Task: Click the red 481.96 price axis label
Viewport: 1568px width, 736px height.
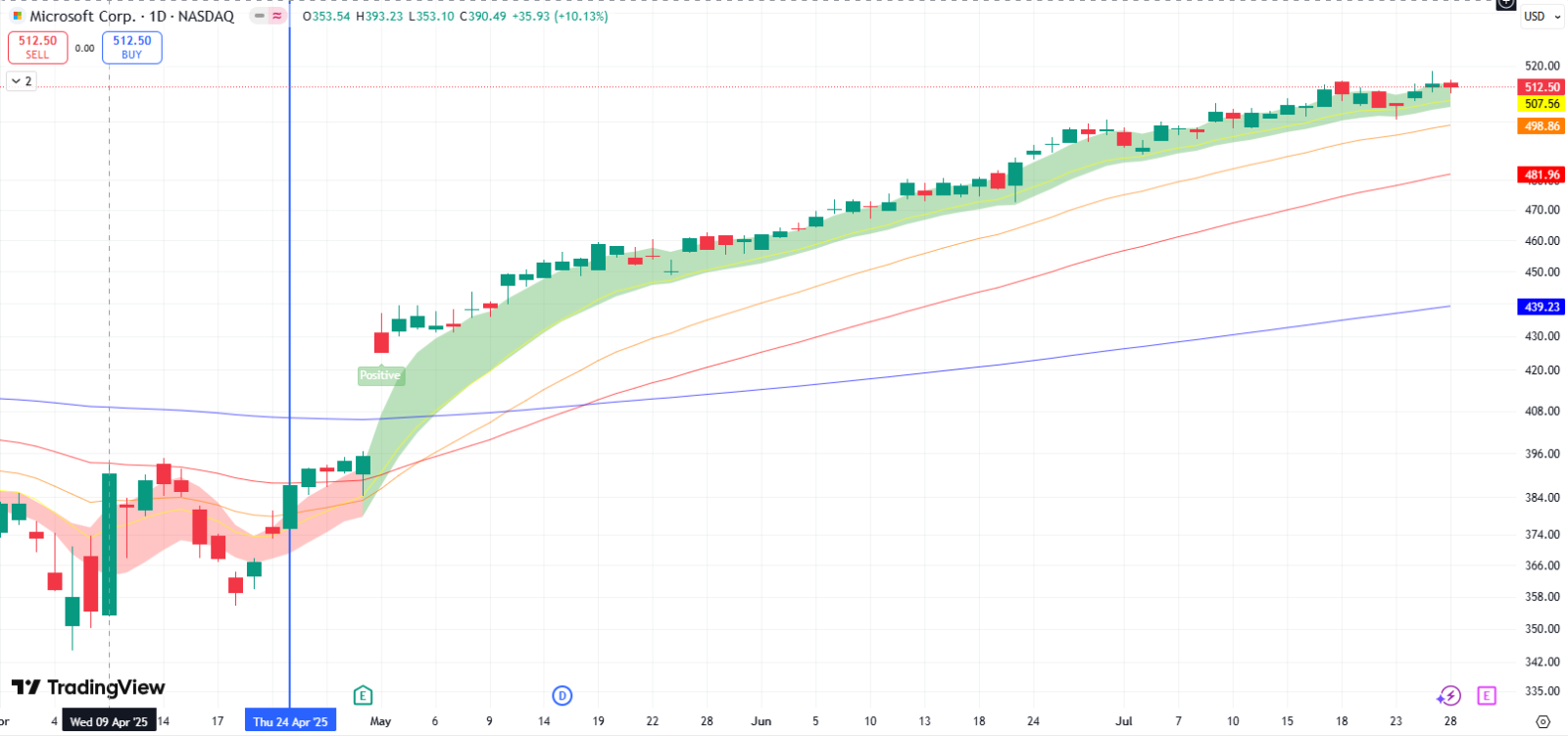Action: tap(1542, 175)
